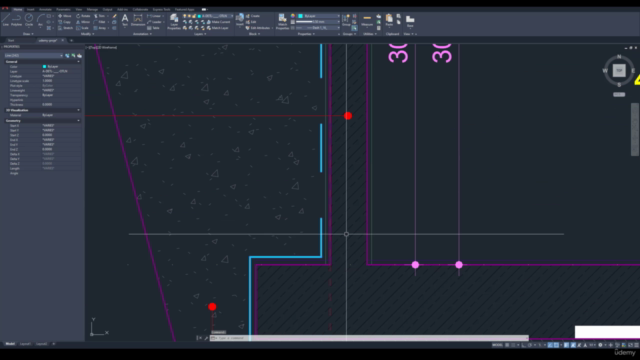This screenshot has height=360, width=640.
Task: Select the Line drawing tool
Action: [6, 20]
